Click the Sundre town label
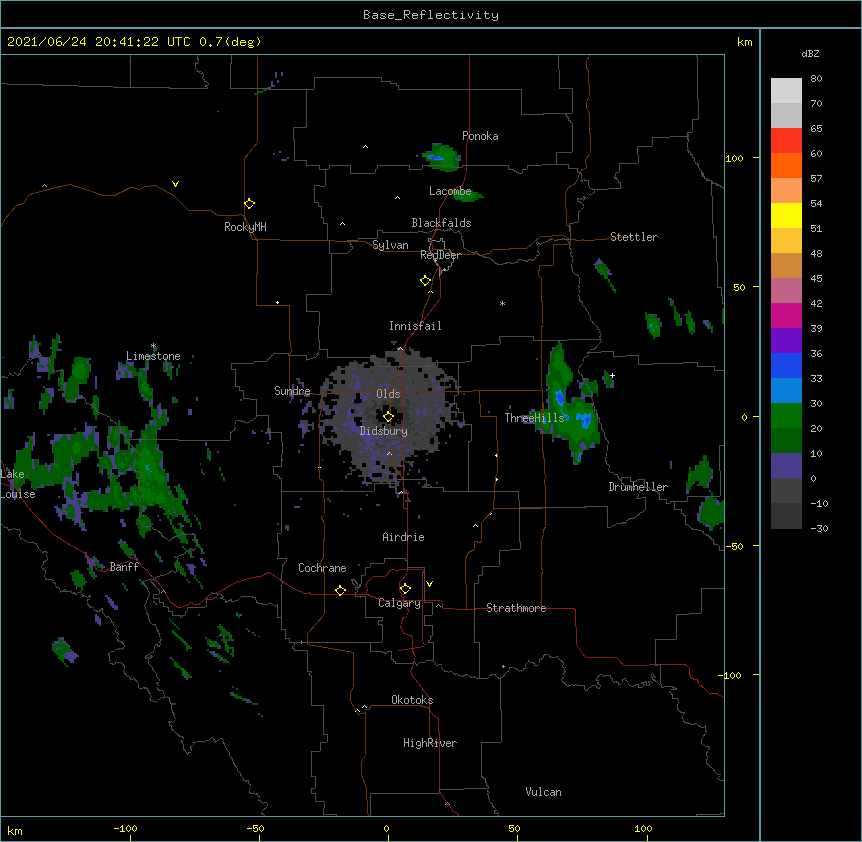The image size is (862, 842). pos(292,391)
